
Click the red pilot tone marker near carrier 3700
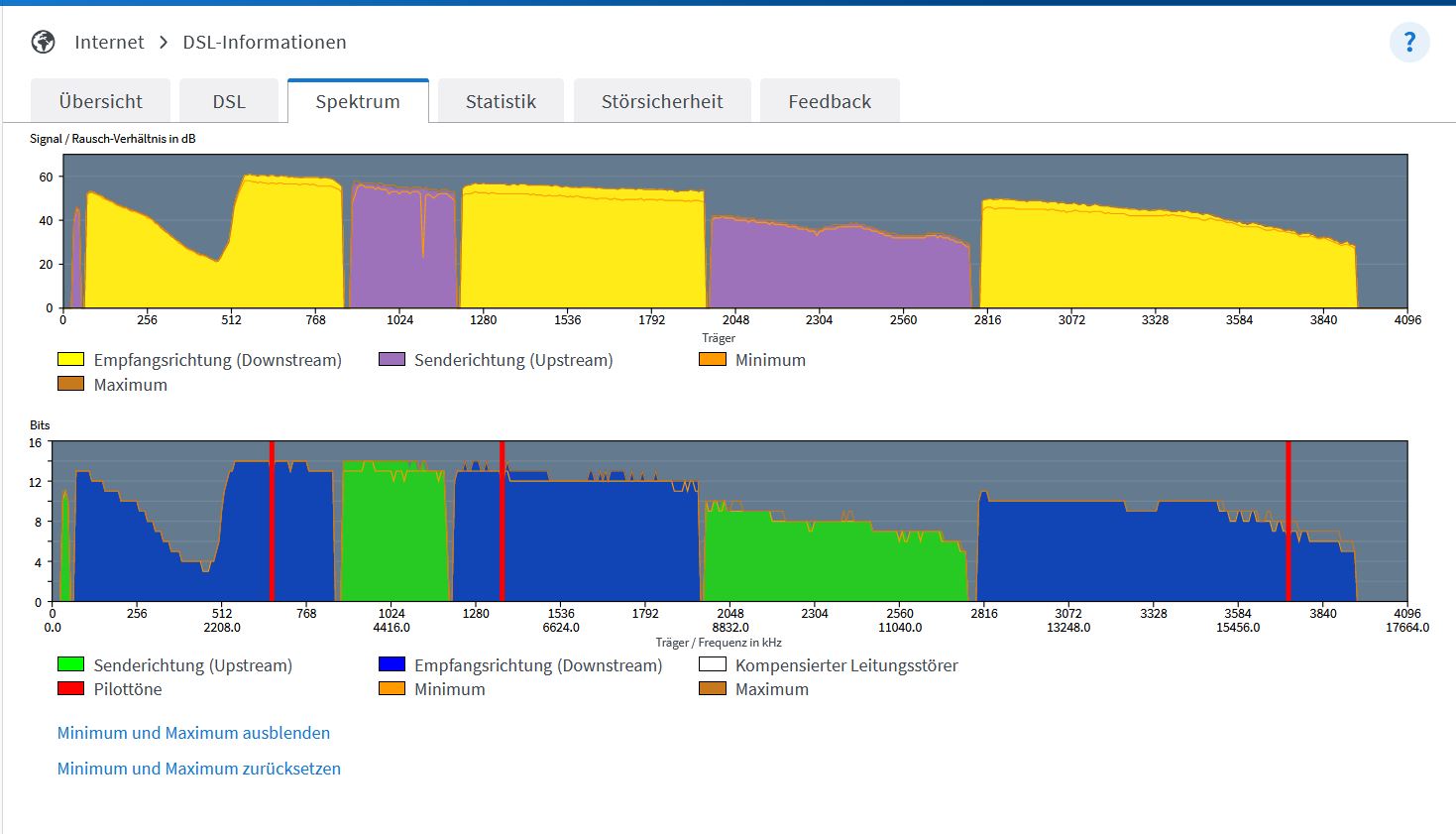[x=1288, y=521]
